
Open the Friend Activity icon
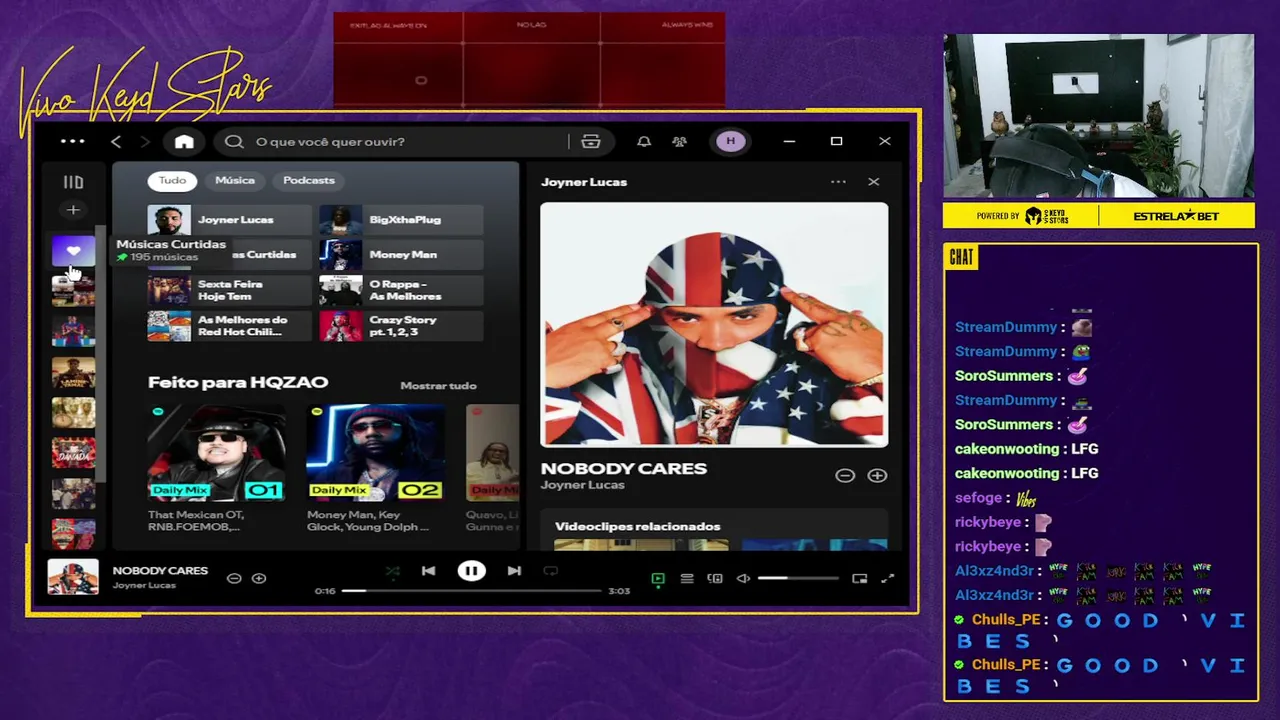(680, 142)
